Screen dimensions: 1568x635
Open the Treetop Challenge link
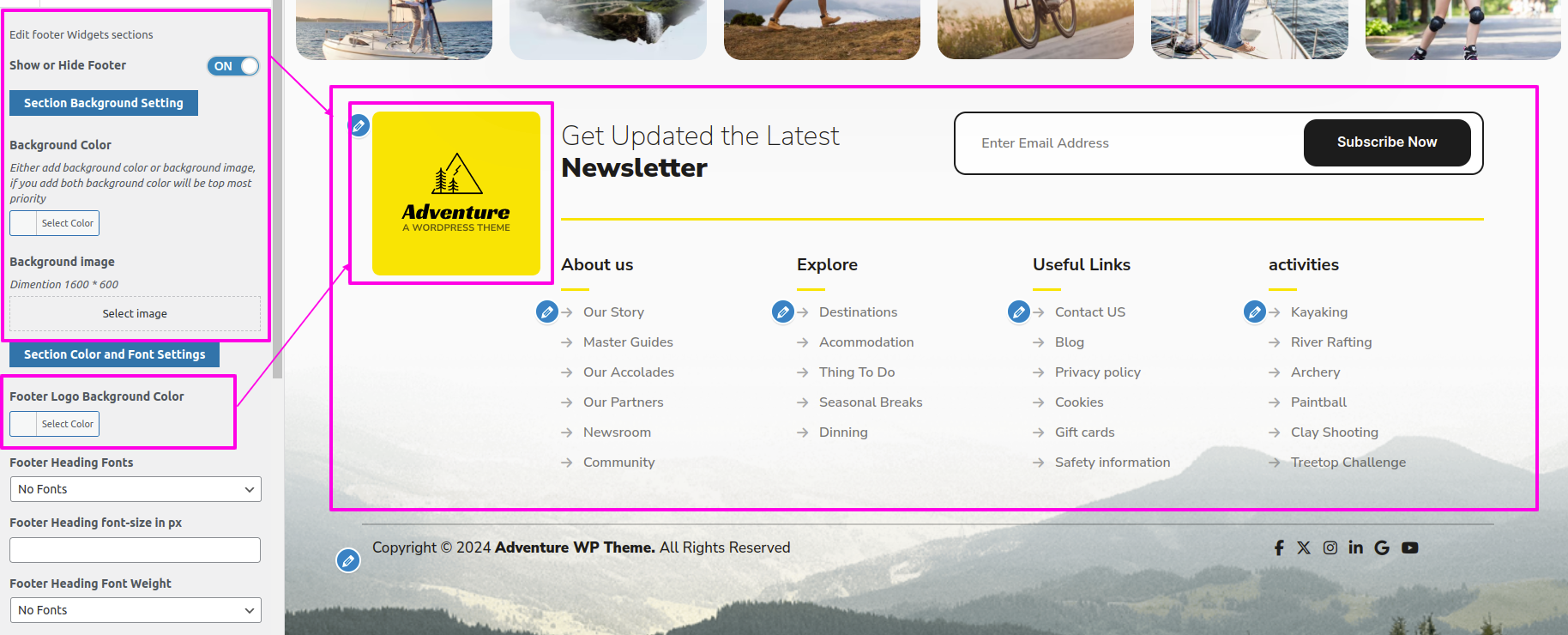coord(1348,463)
